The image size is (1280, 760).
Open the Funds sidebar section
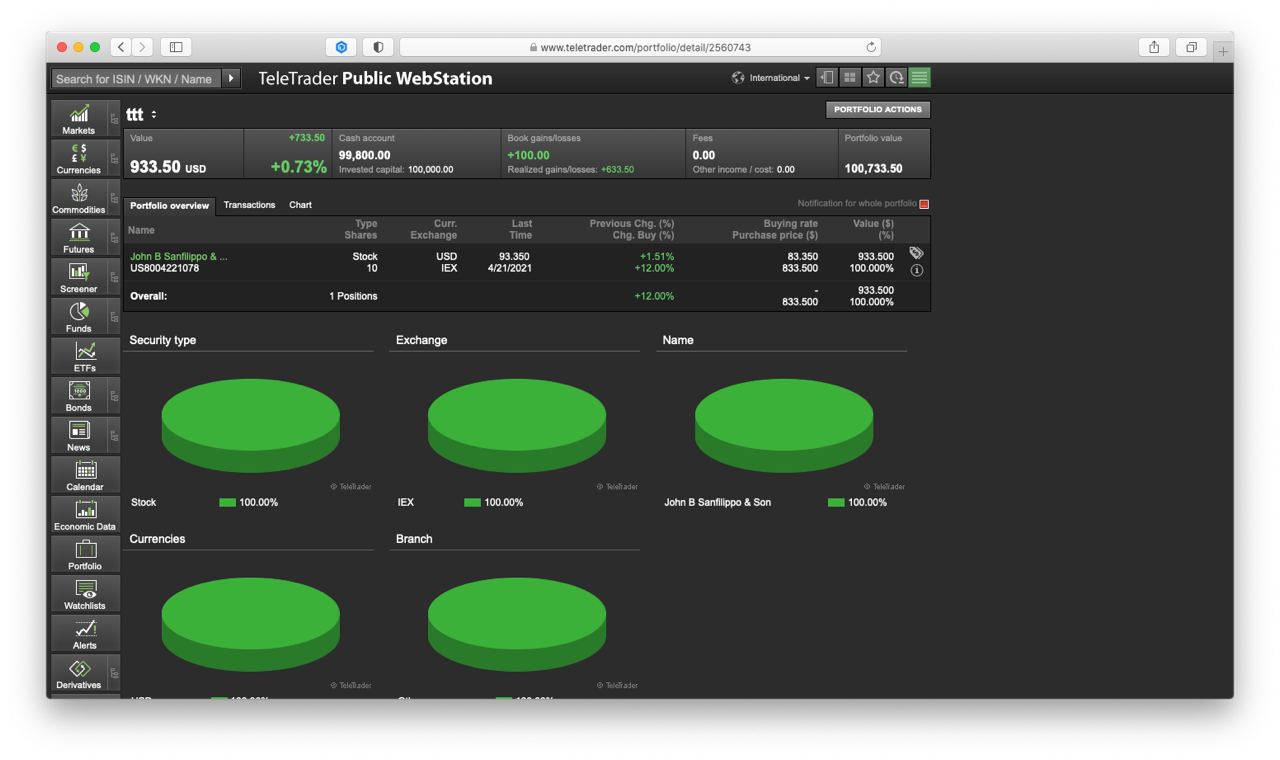79,316
